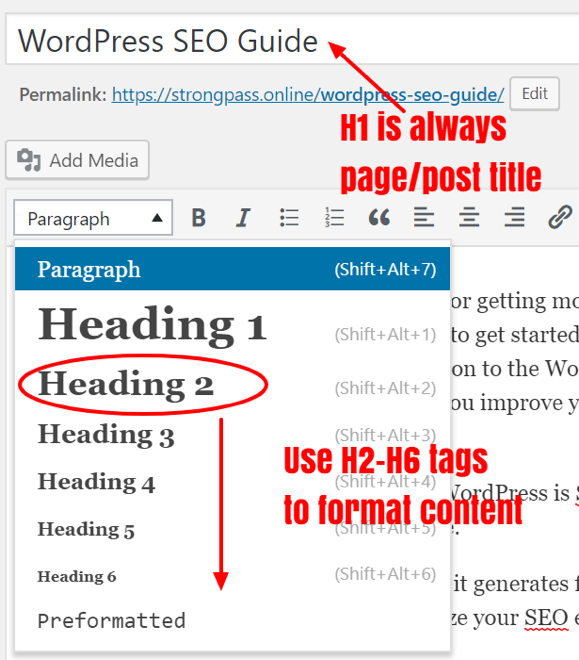Click the underlined word SEO in content
This screenshot has height=660, width=579.
click(x=546, y=619)
